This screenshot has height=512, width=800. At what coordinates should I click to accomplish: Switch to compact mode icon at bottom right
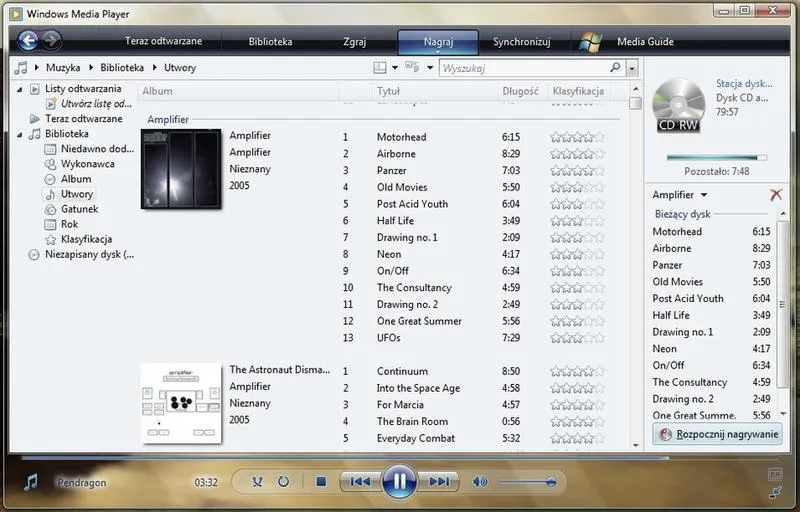[x=775, y=493]
